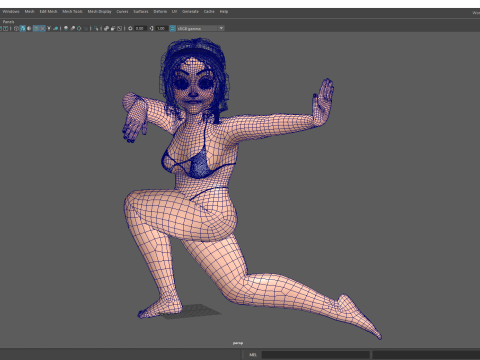Screen dimensions: 480x360
Task: Click the MEL script type button
Action: tap(253, 355)
